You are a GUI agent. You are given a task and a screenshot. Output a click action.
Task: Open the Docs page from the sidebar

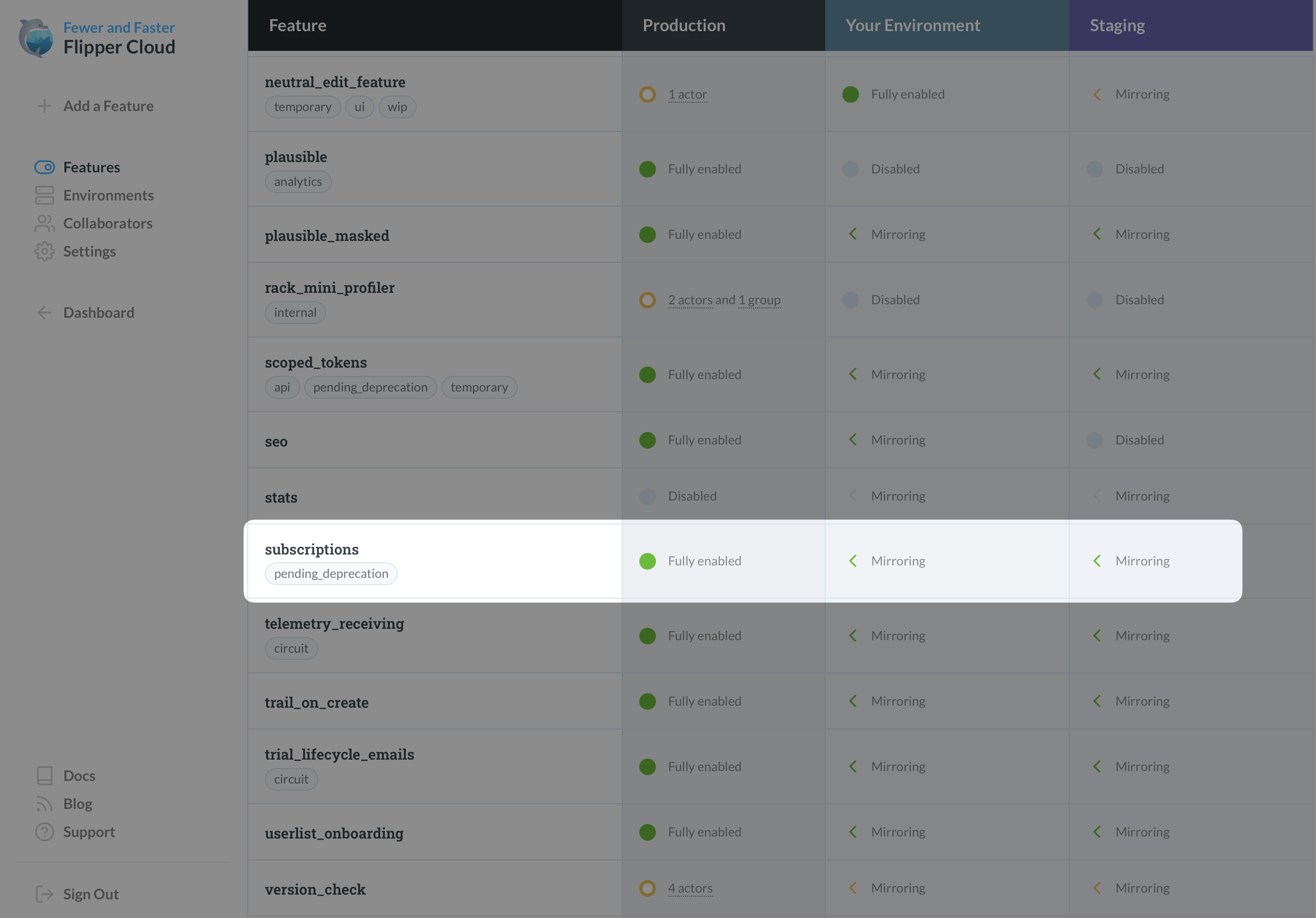(x=79, y=775)
